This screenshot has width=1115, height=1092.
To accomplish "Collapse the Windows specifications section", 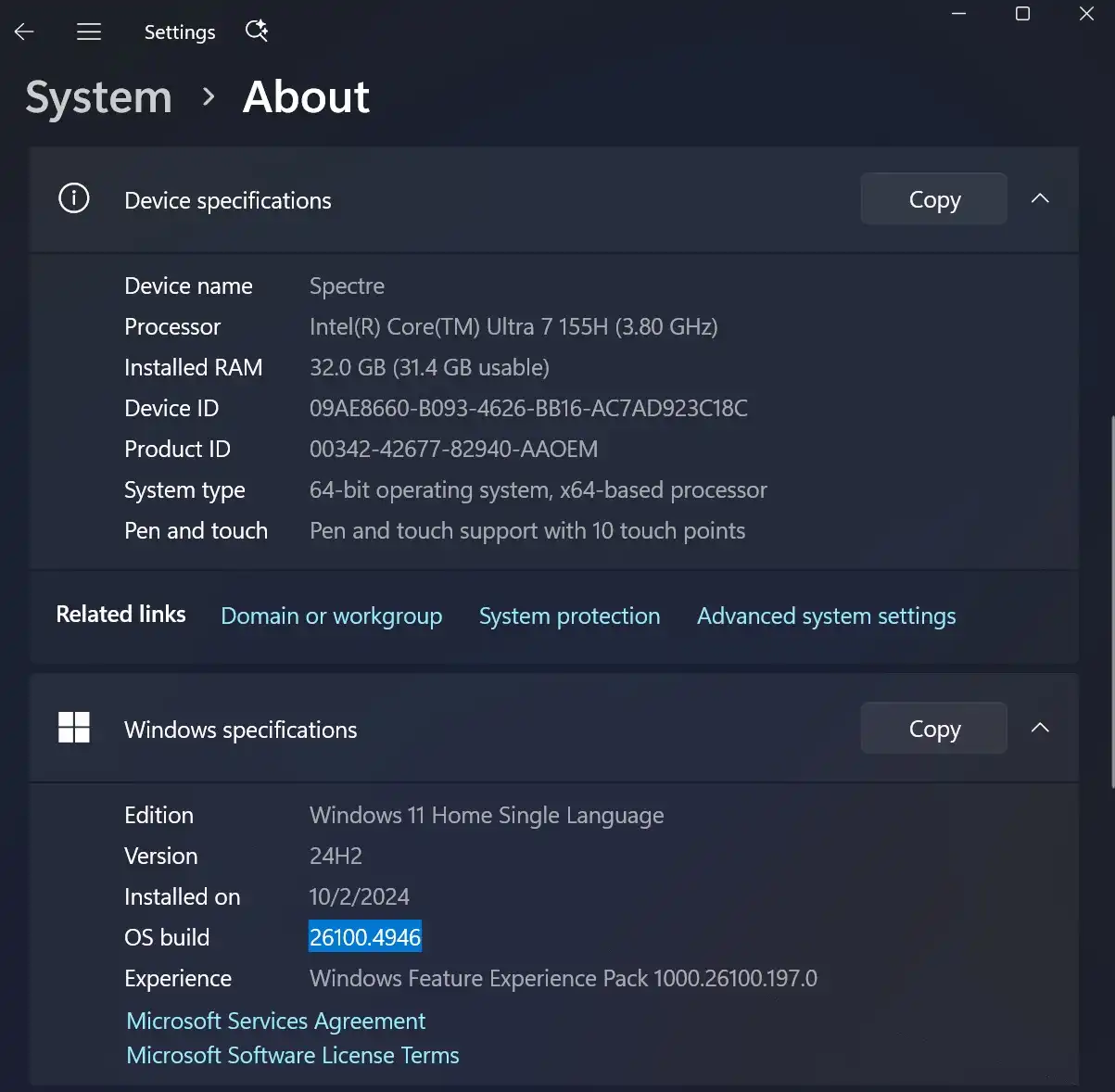I will tap(1040, 728).
